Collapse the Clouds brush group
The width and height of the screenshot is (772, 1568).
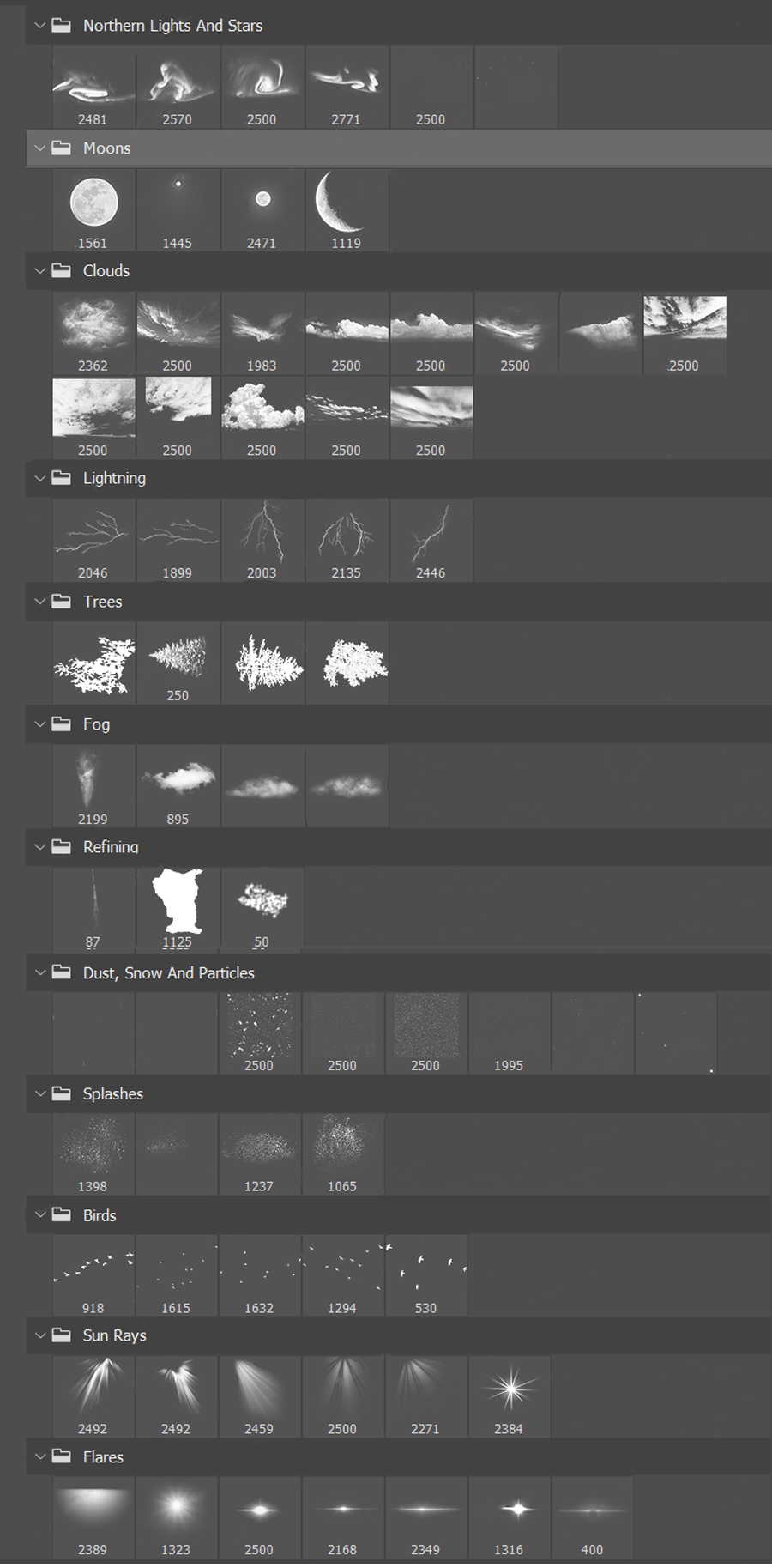tap(39, 271)
